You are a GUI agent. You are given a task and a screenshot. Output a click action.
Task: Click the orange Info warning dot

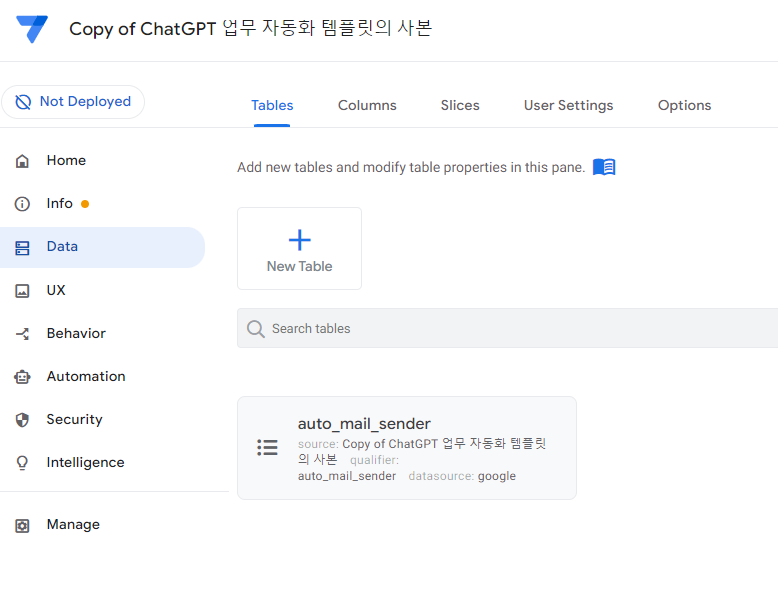(85, 204)
